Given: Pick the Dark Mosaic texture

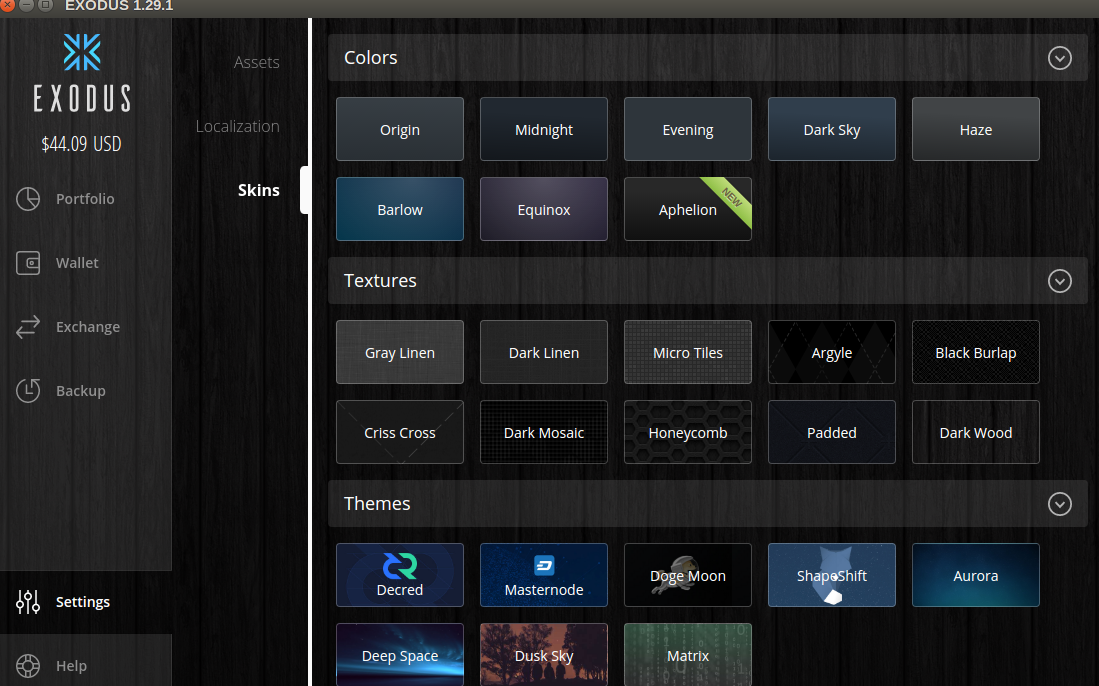Looking at the screenshot, I should tap(544, 432).
